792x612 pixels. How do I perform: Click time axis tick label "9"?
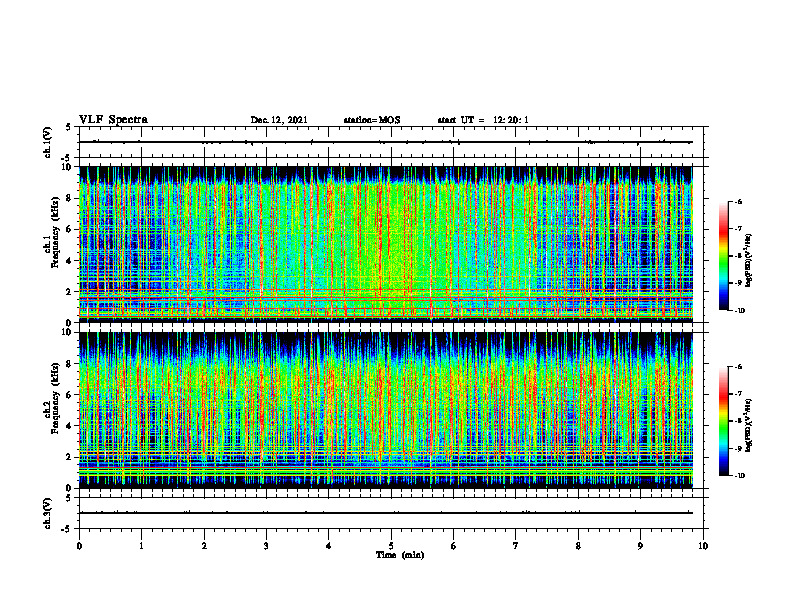[640, 546]
